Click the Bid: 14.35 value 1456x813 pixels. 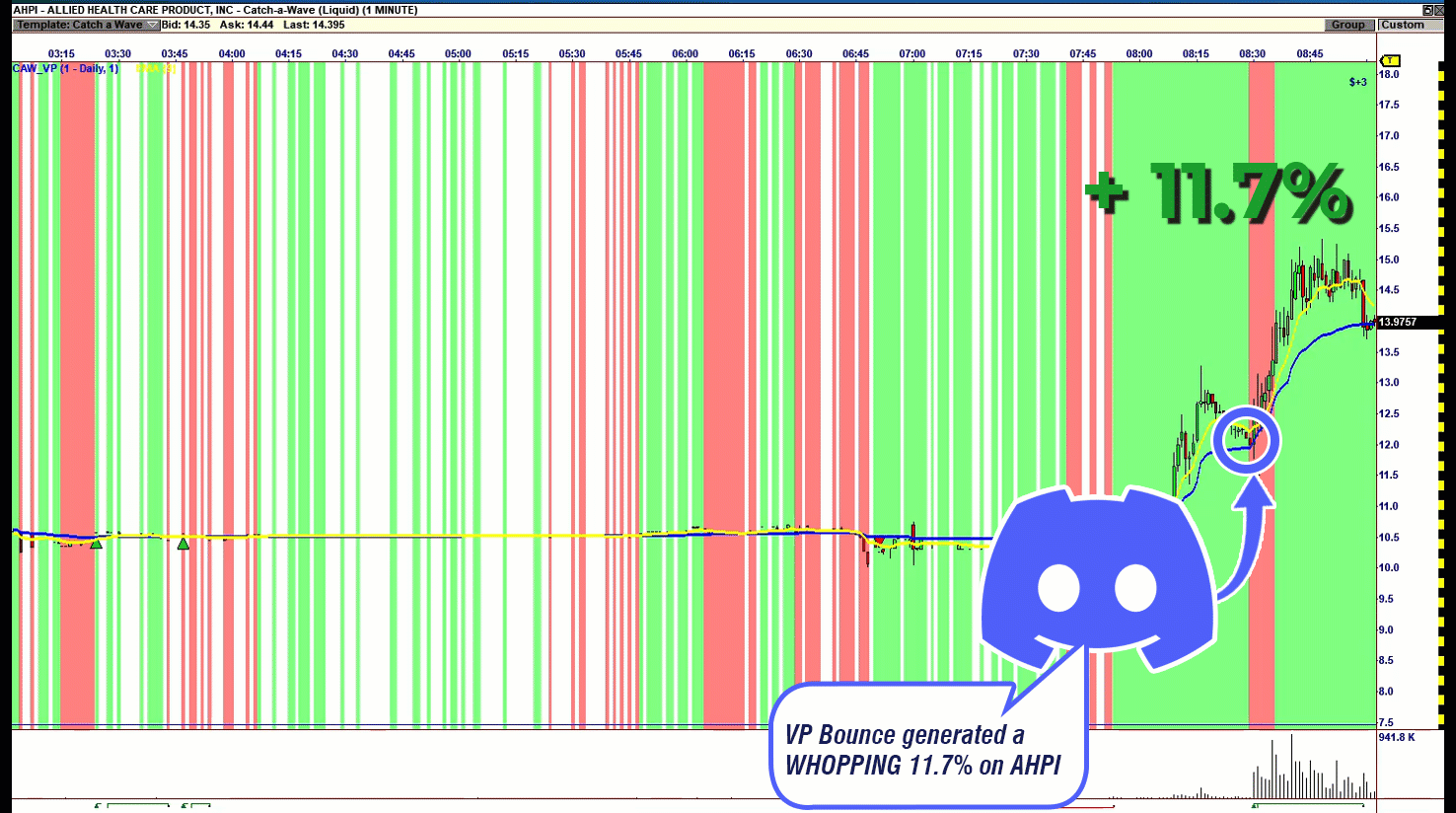tap(185, 25)
